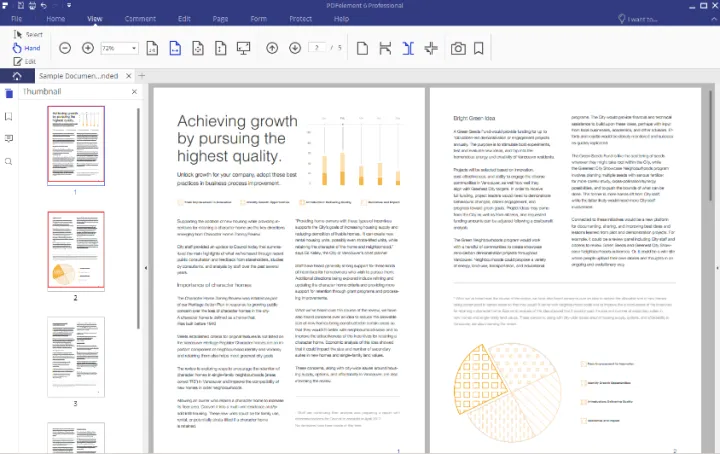Click the zoom out minus icon
Screen dimensions: 720x454
[x=65, y=48]
